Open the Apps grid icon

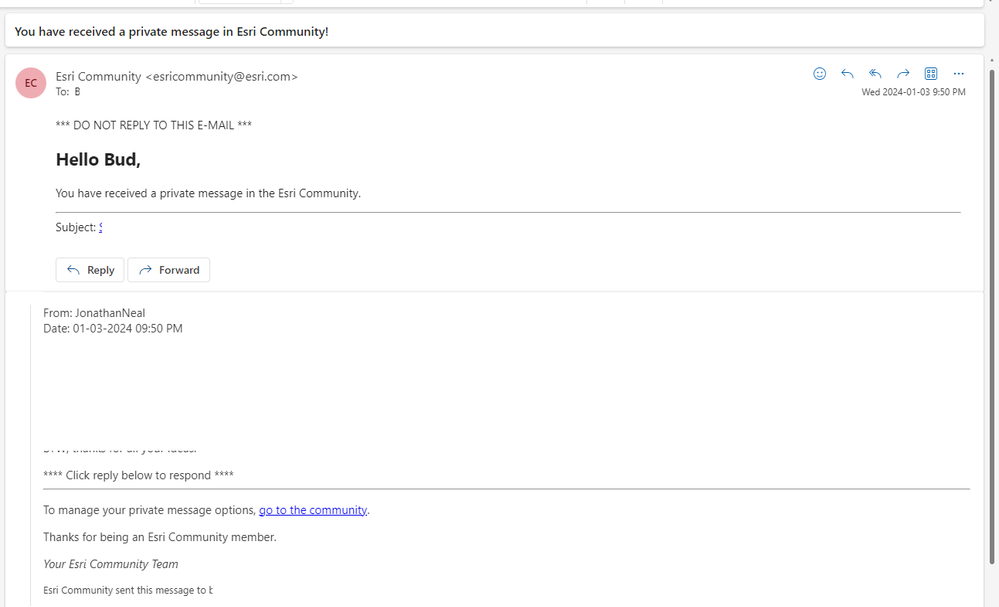click(x=931, y=74)
